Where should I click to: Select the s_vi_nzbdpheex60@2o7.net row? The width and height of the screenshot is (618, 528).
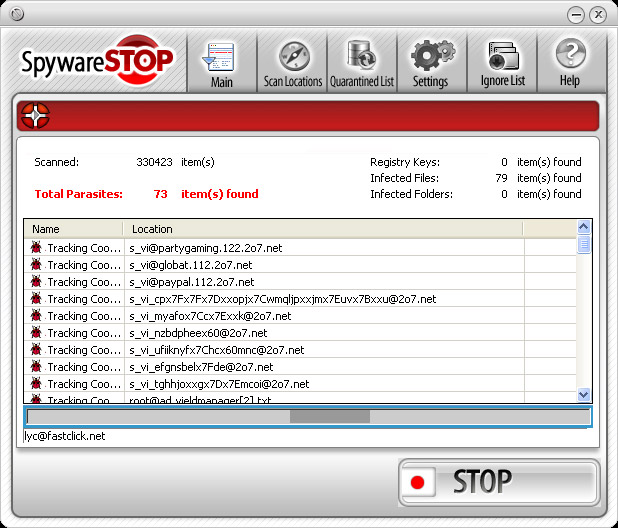[x=300, y=333]
